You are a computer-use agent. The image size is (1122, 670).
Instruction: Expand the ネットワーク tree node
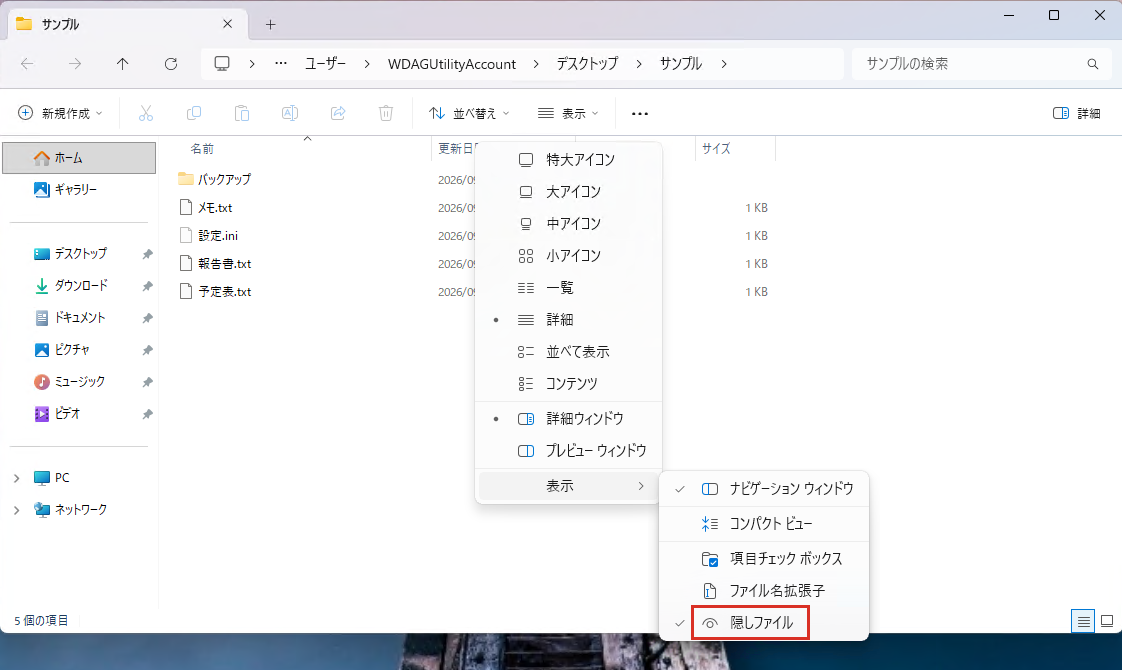(16, 510)
